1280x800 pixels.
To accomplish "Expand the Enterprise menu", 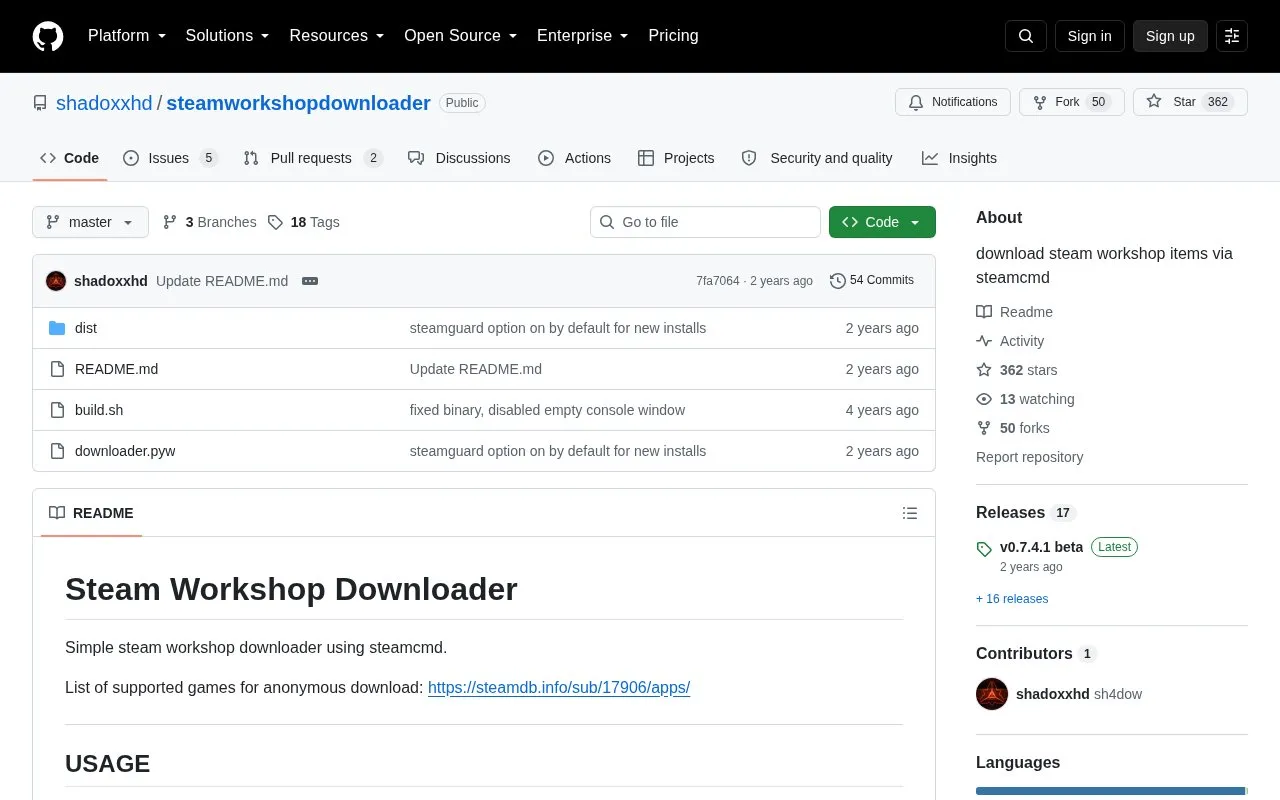I will 583,36.
